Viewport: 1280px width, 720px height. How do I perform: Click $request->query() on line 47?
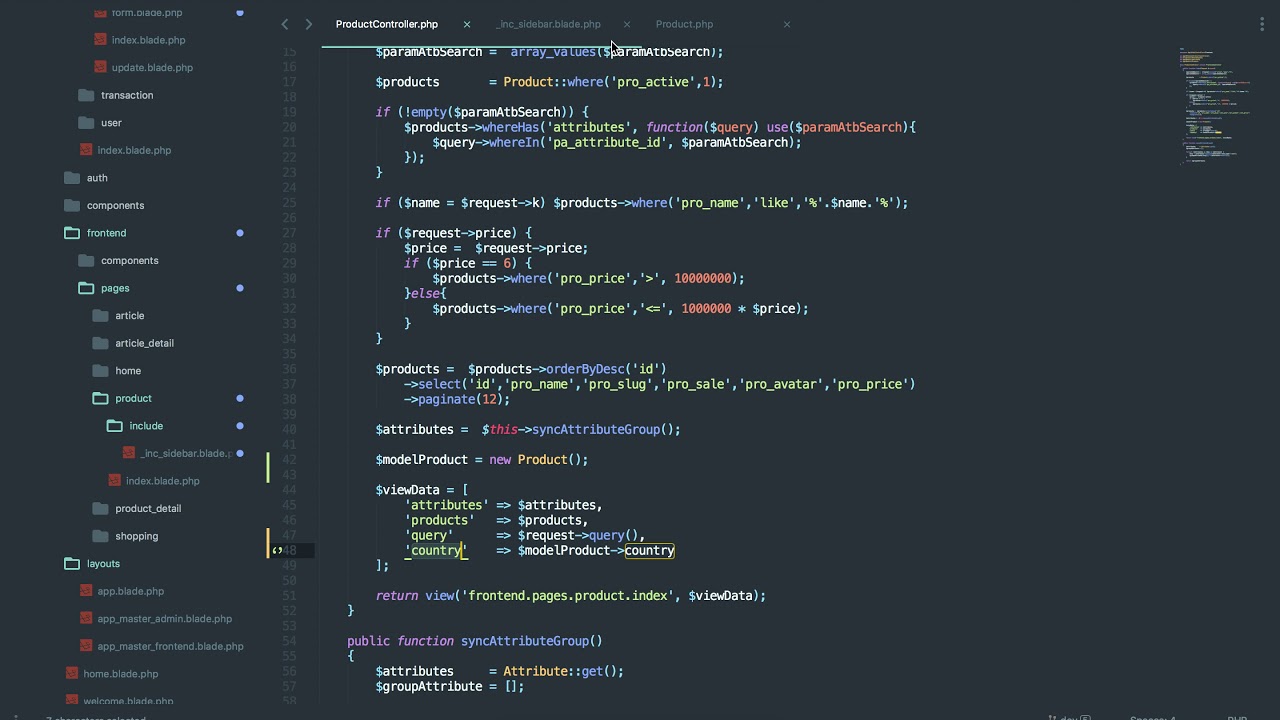[578, 536]
